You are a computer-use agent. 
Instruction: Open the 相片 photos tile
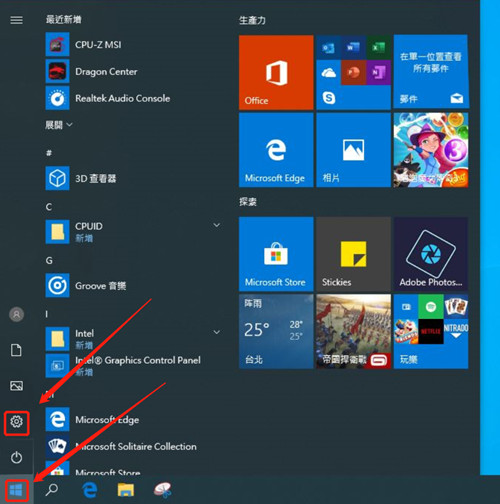353,150
